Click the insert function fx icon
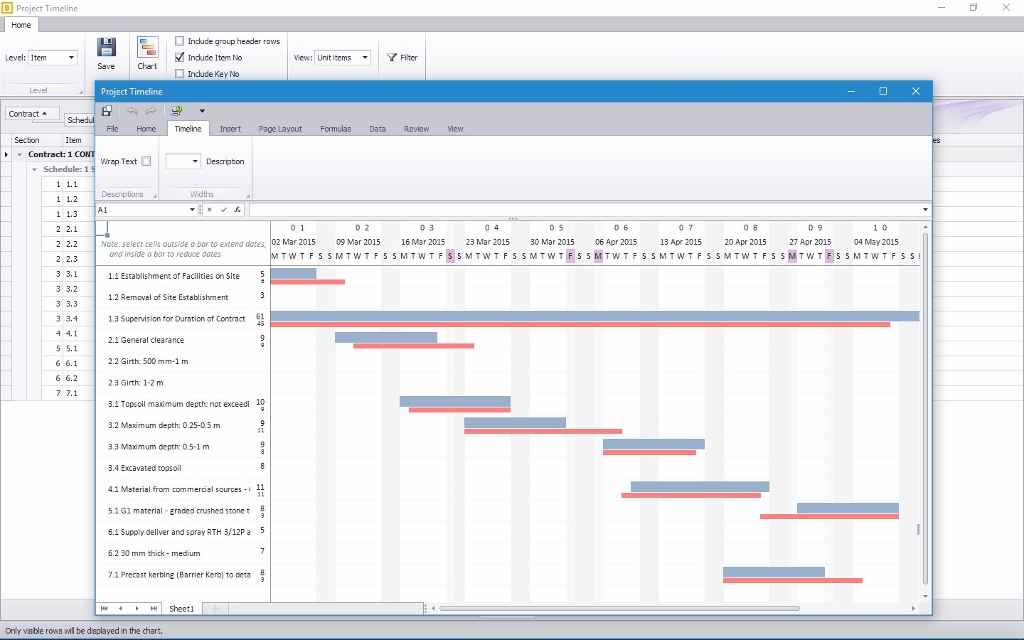This screenshot has width=1024, height=640. (238, 210)
